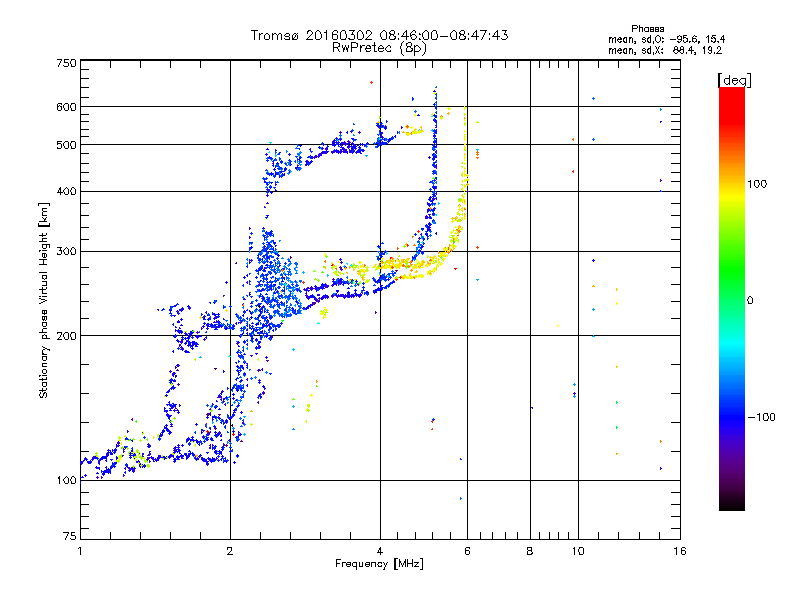Click the colorbar tick label '100'
This screenshot has height=600, width=800.
(x=757, y=184)
